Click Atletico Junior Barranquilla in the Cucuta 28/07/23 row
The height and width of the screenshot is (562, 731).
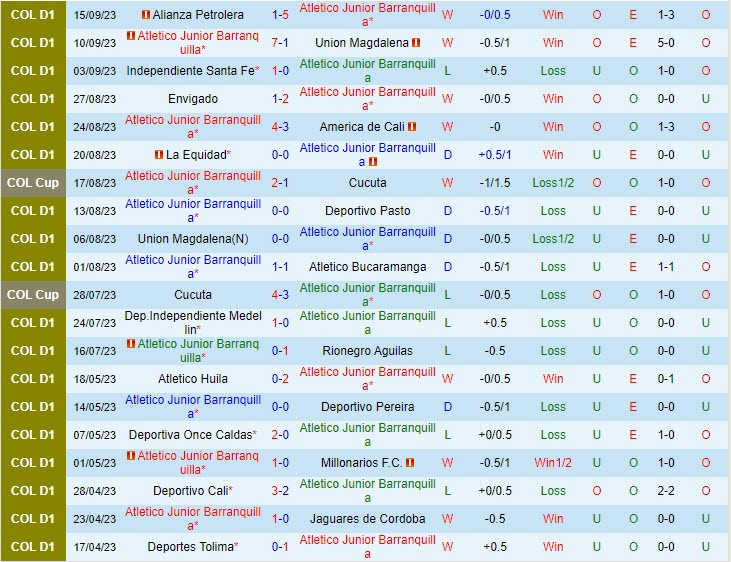368,295
